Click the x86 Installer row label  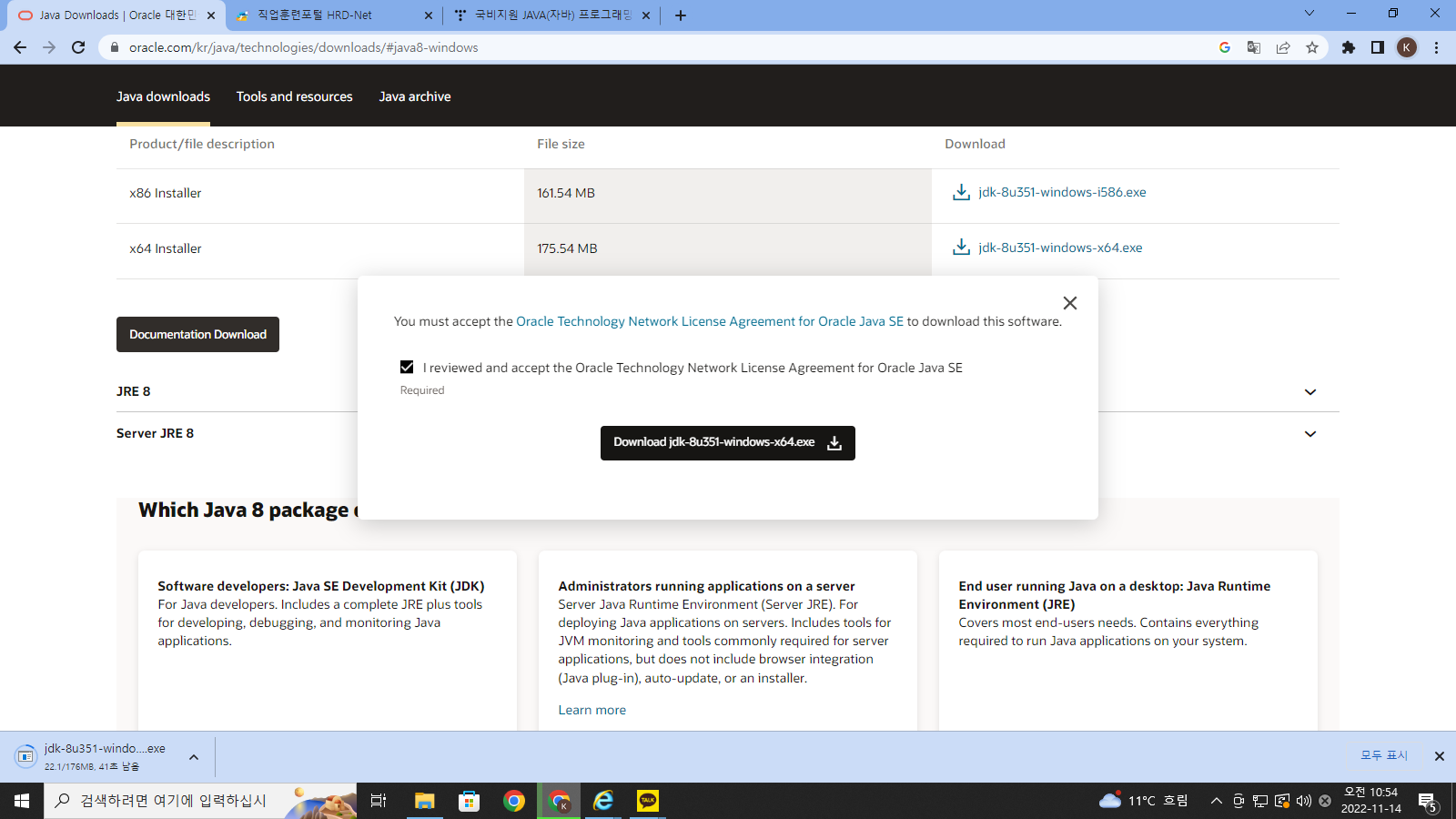pyautogui.click(x=166, y=193)
